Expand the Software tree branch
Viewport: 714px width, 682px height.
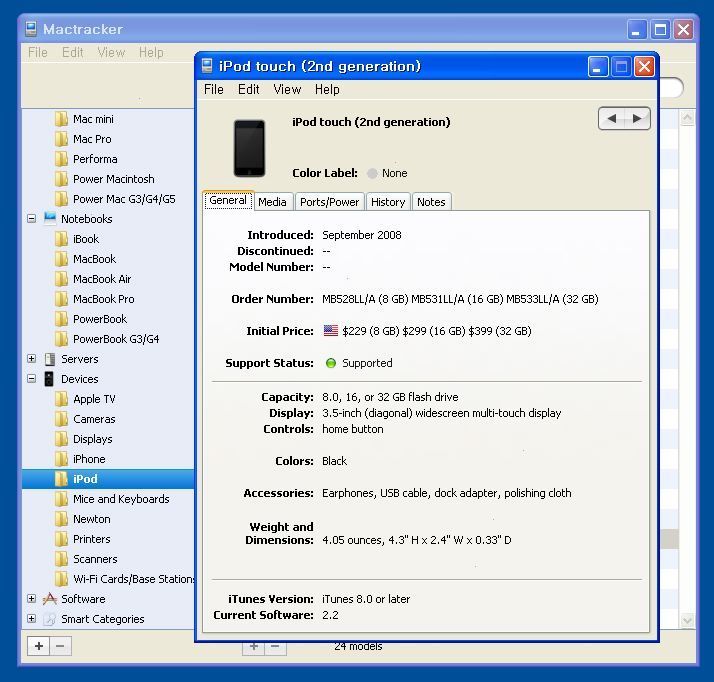[x=31, y=599]
